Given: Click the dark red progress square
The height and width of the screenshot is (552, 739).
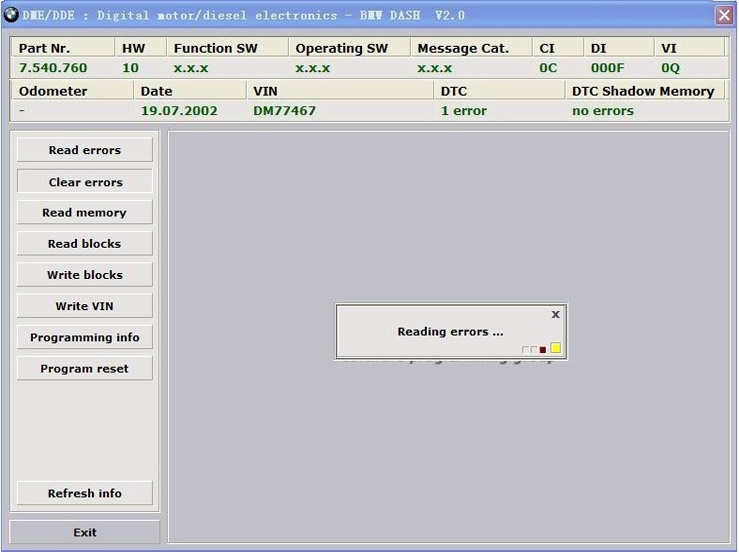Looking at the screenshot, I should coord(542,350).
